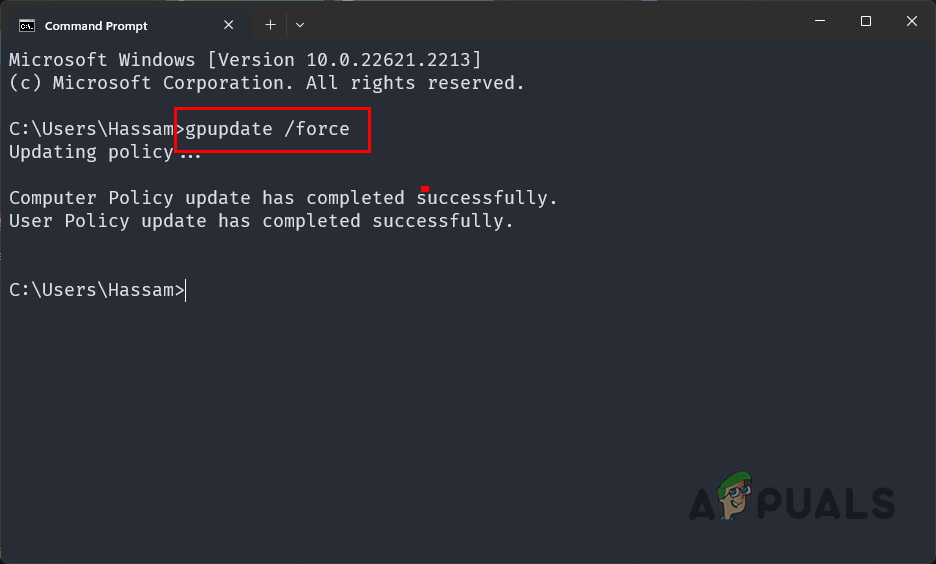Click the active prompt line after C:\Users\Hassam>
Image resolution: width=936 pixels, height=564 pixels.
point(186,290)
